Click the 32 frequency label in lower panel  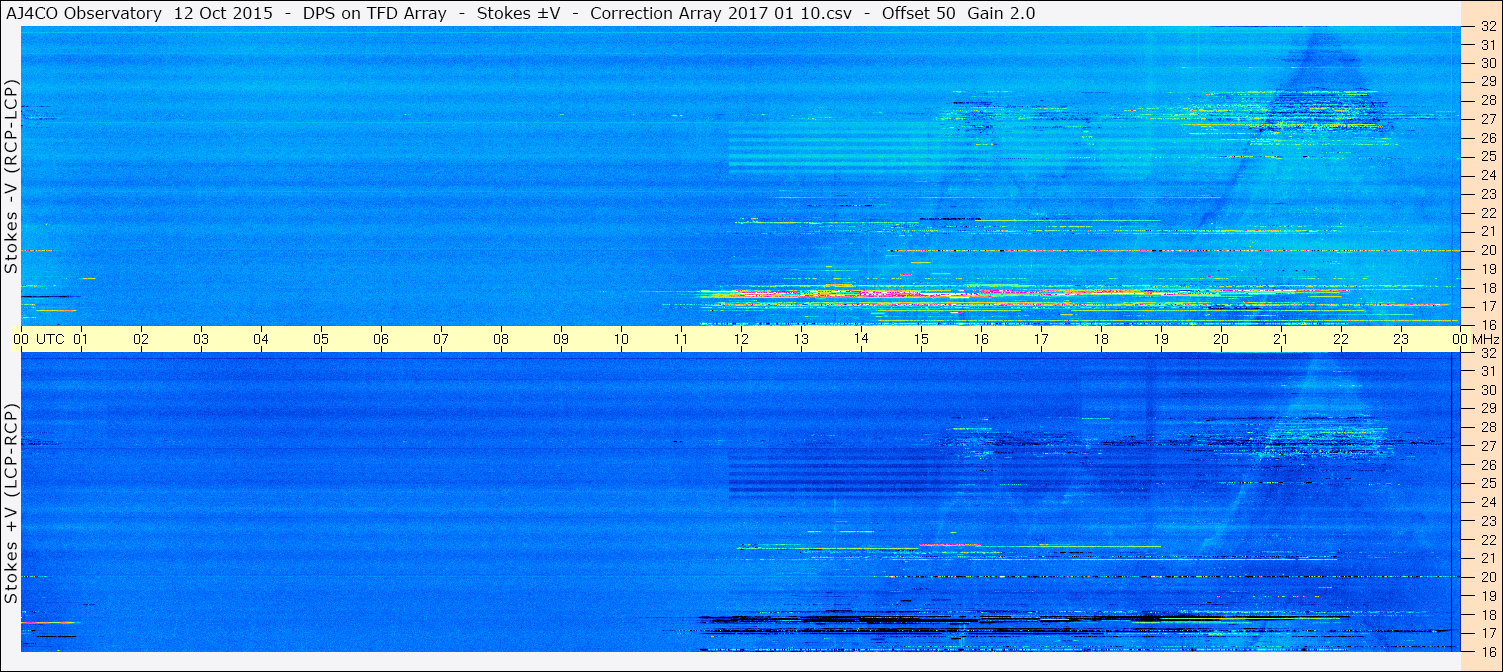(1487, 353)
